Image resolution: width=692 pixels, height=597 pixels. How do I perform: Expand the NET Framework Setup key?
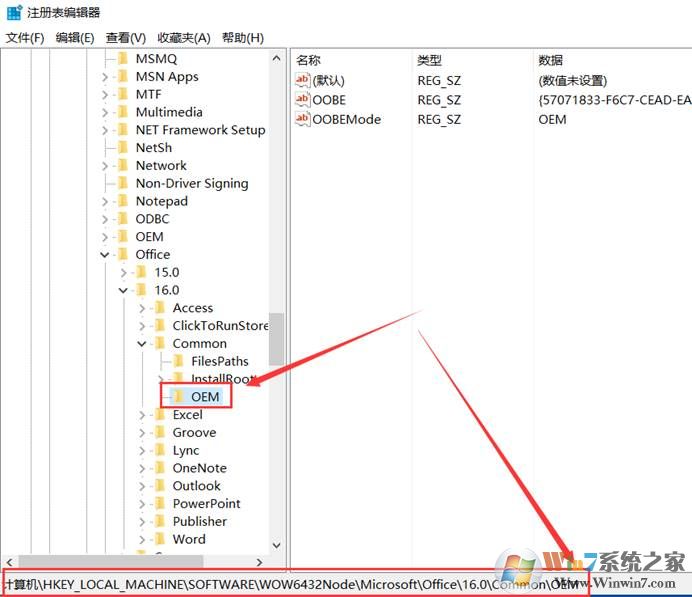[105, 130]
